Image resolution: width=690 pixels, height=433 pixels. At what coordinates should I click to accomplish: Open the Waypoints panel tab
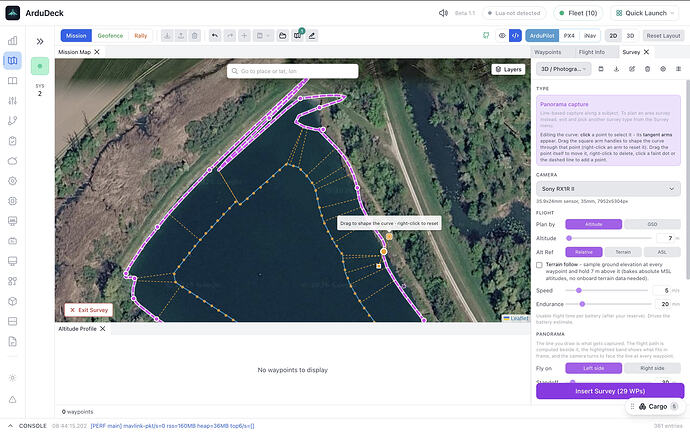pyautogui.click(x=547, y=52)
